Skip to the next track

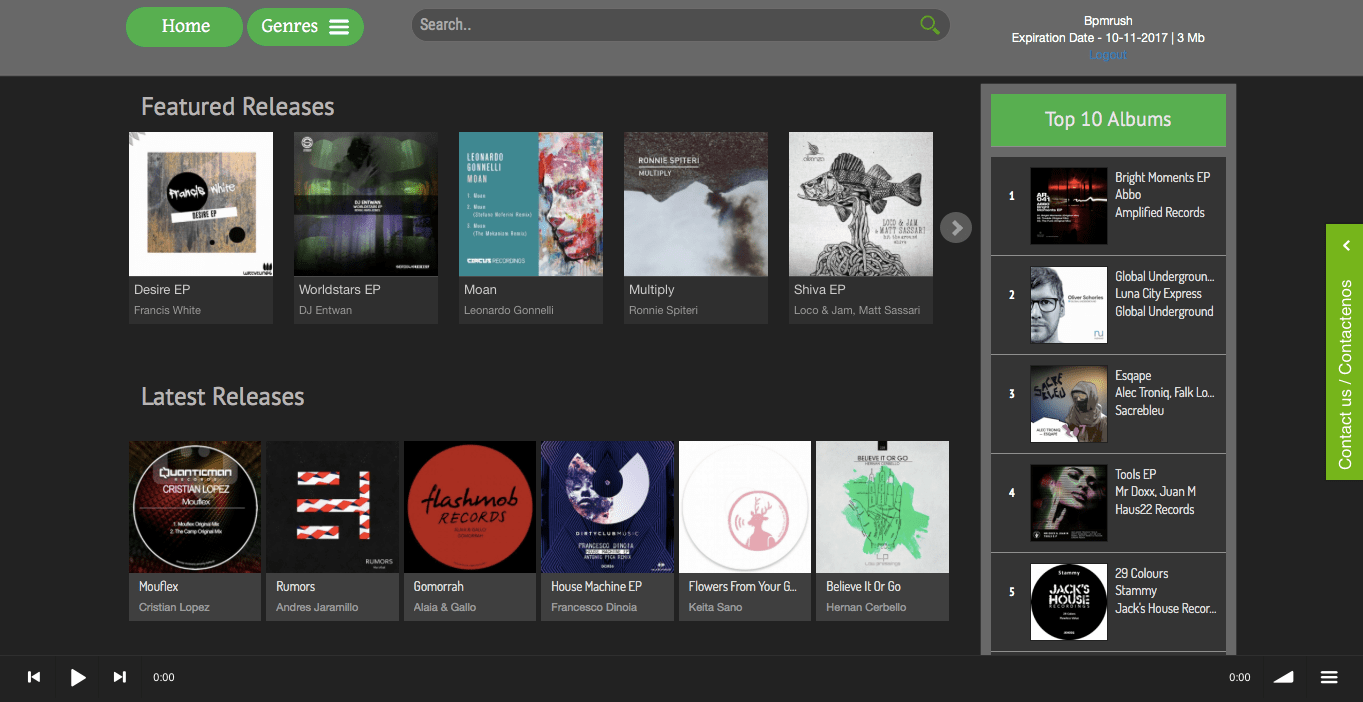click(120, 677)
